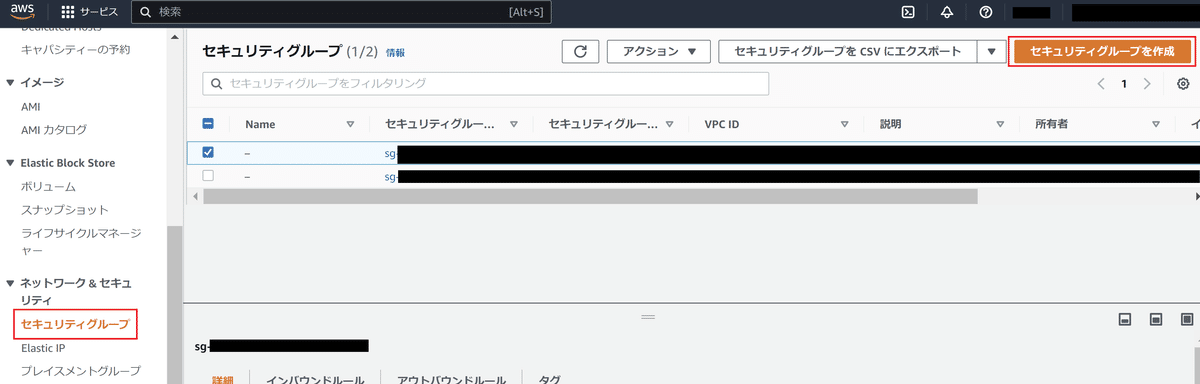The width and height of the screenshot is (1200, 384).
Task: Open キャパシティーの予約 in the sidebar
Action: [76, 49]
